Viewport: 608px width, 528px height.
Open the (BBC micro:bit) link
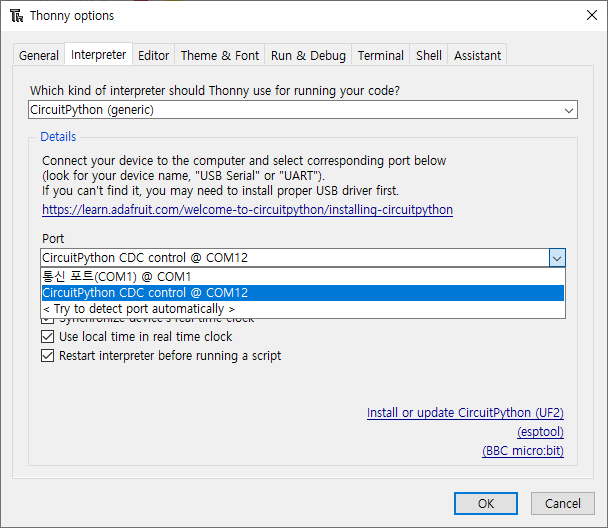coord(523,451)
